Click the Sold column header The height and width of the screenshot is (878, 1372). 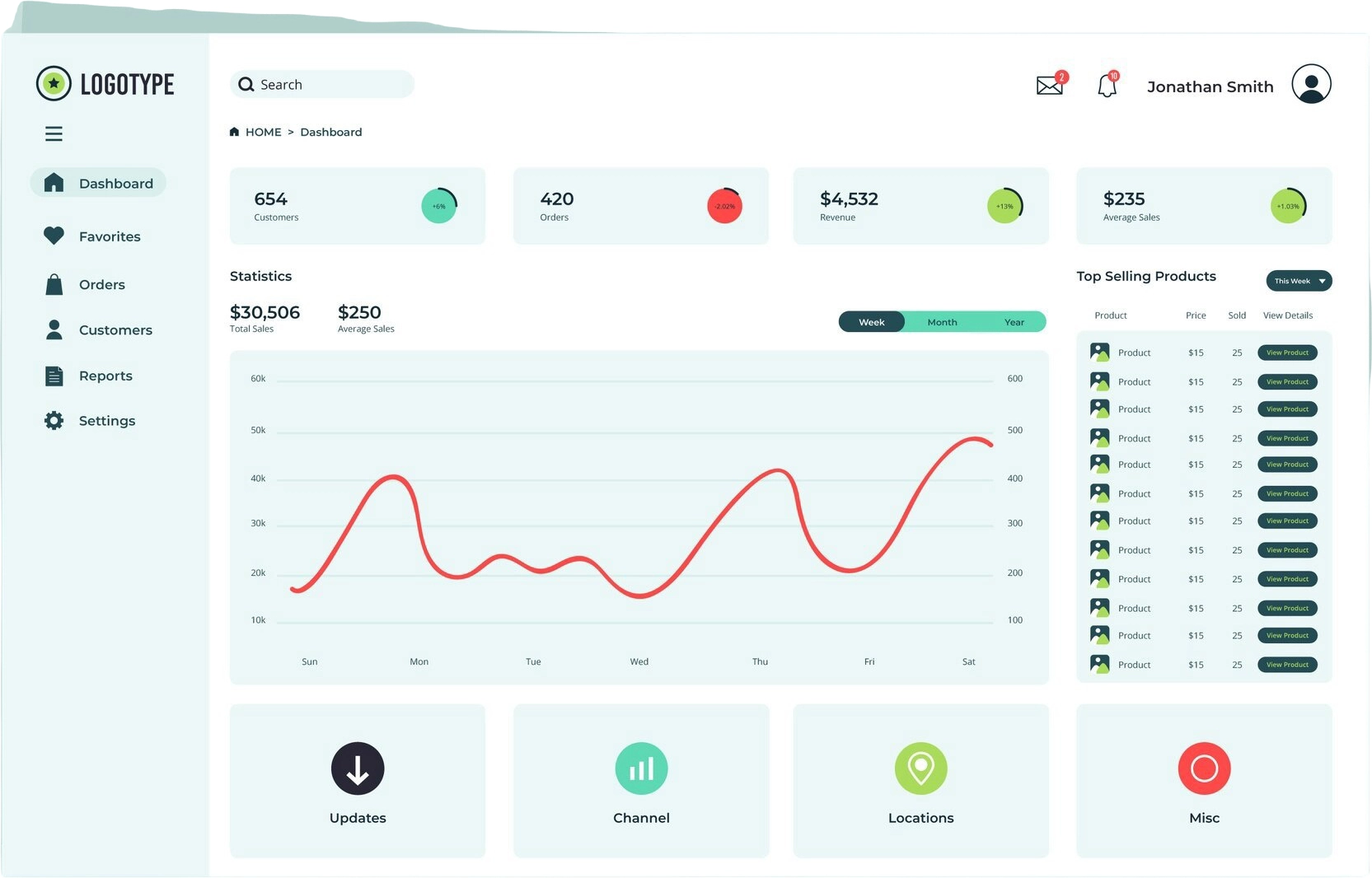tap(1237, 315)
